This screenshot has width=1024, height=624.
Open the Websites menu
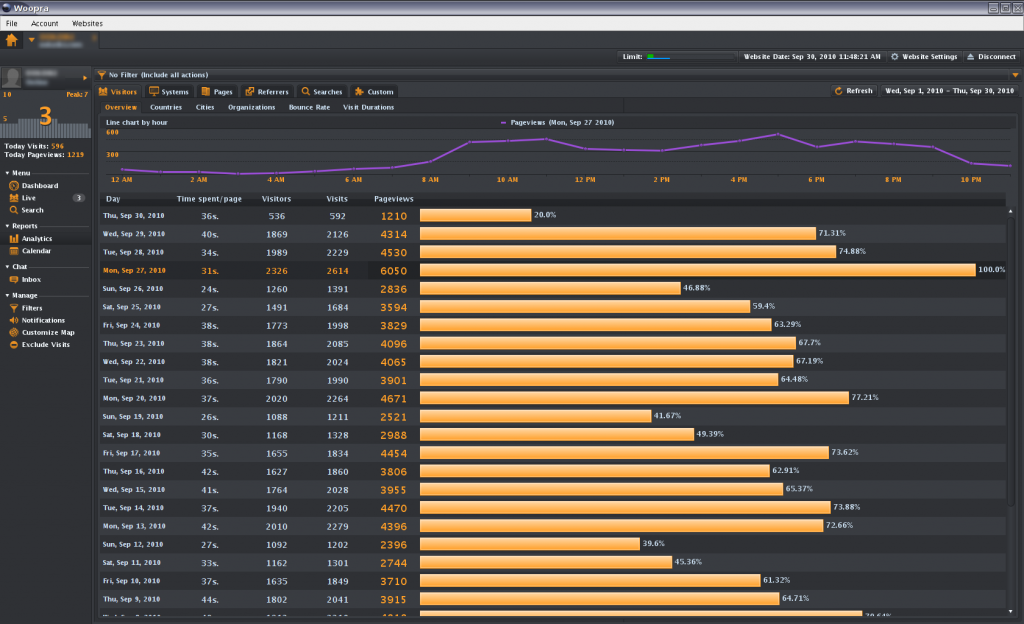click(x=87, y=23)
